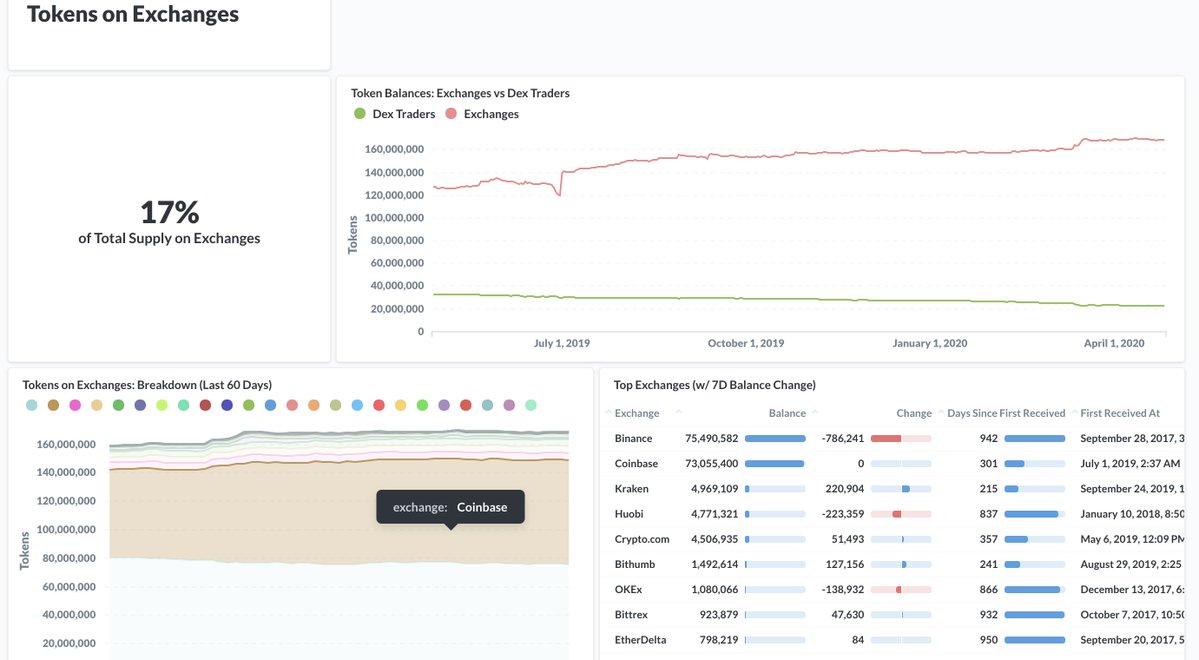
Task: Click Huobi first received date January 10, 2018
Action: coord(1132,514)
